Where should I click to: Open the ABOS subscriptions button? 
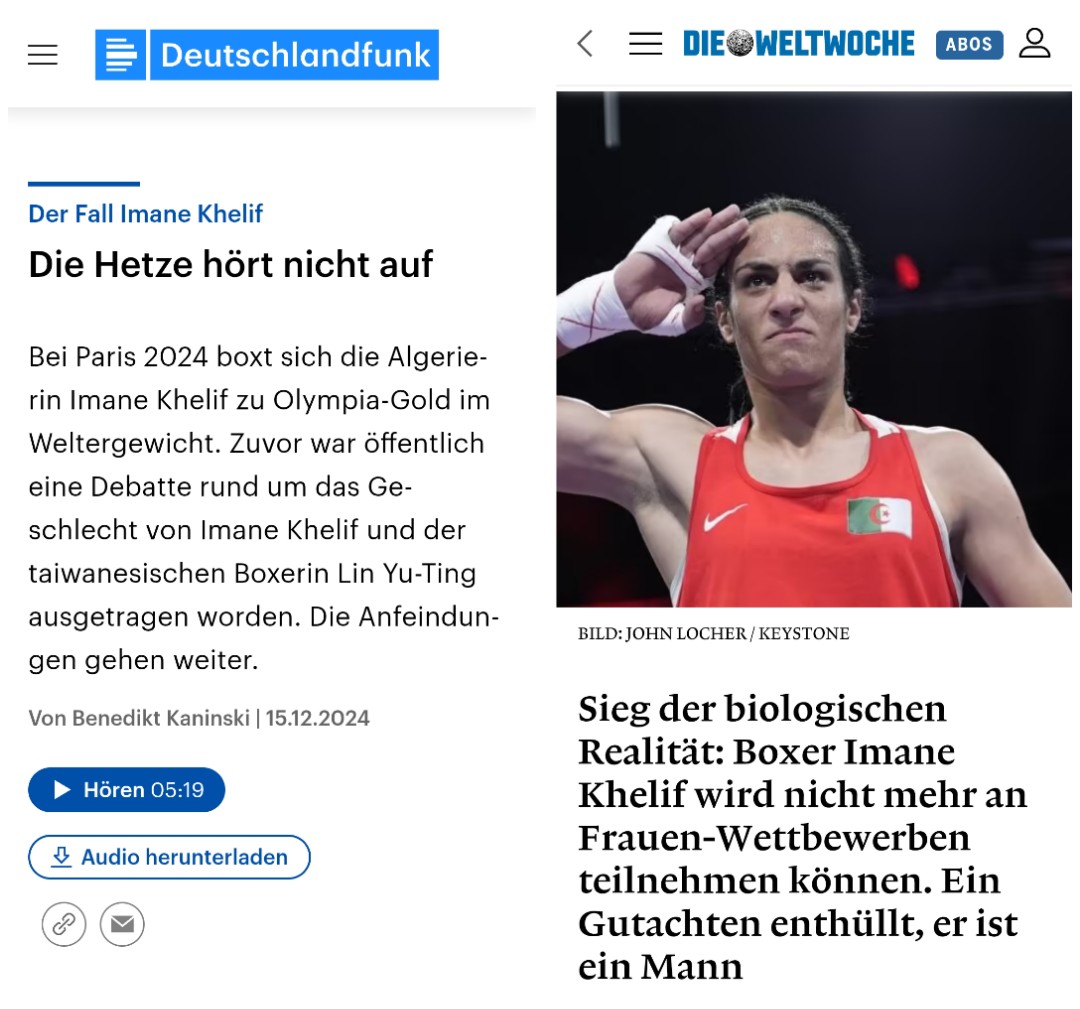pos(969,45)
